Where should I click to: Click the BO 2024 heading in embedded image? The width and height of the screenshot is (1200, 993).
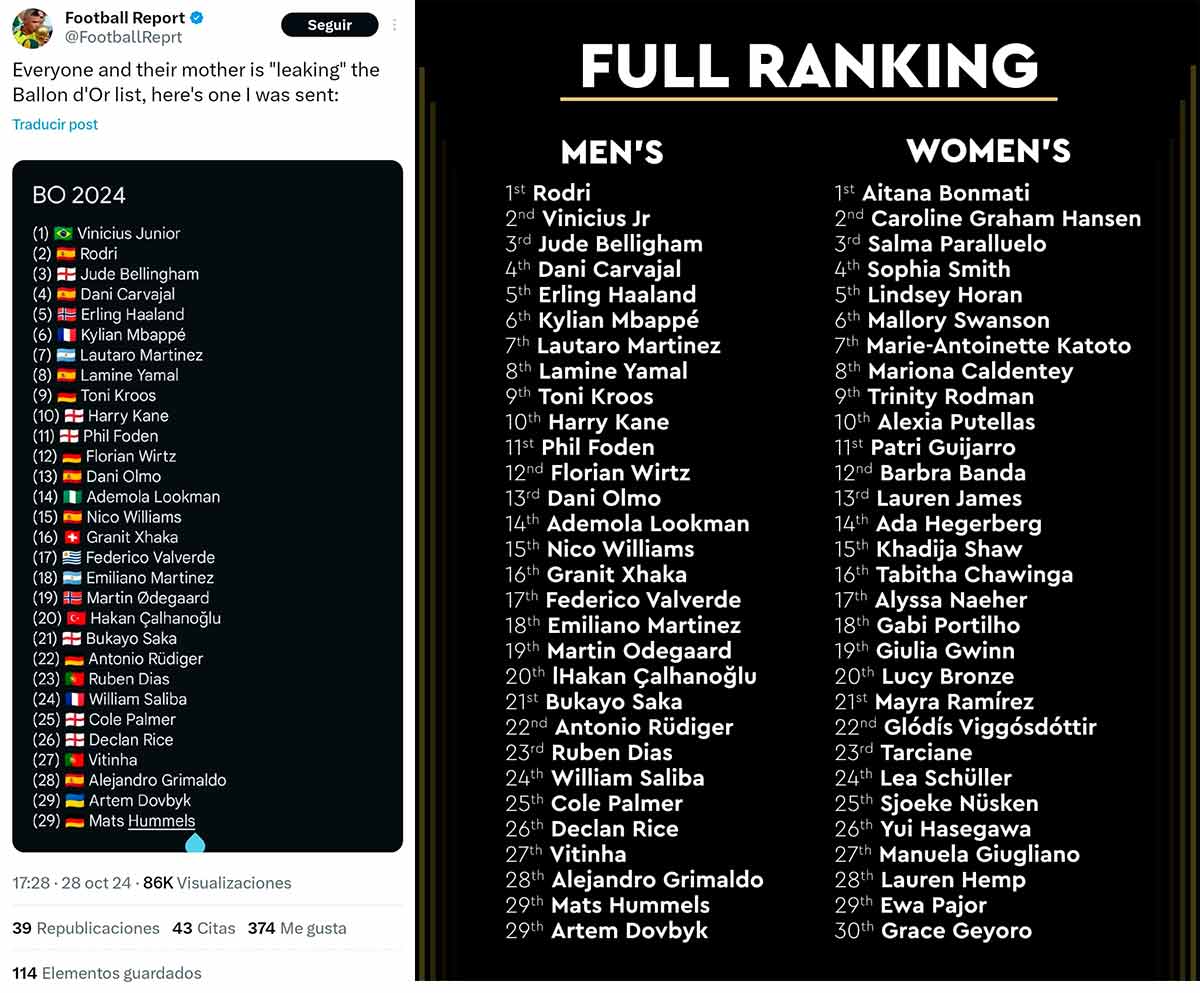click(x=79, y=195)
